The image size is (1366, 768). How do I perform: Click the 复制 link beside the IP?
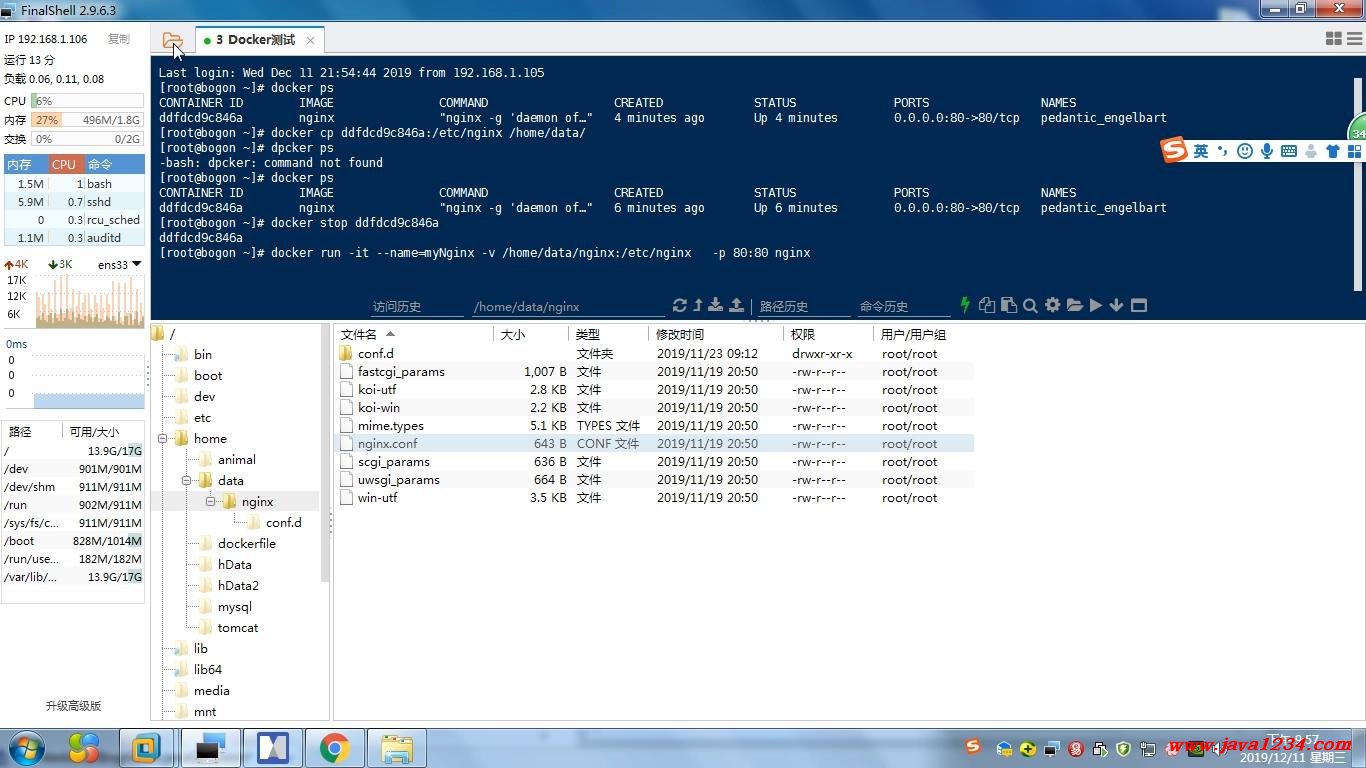[x=119, y=39]
